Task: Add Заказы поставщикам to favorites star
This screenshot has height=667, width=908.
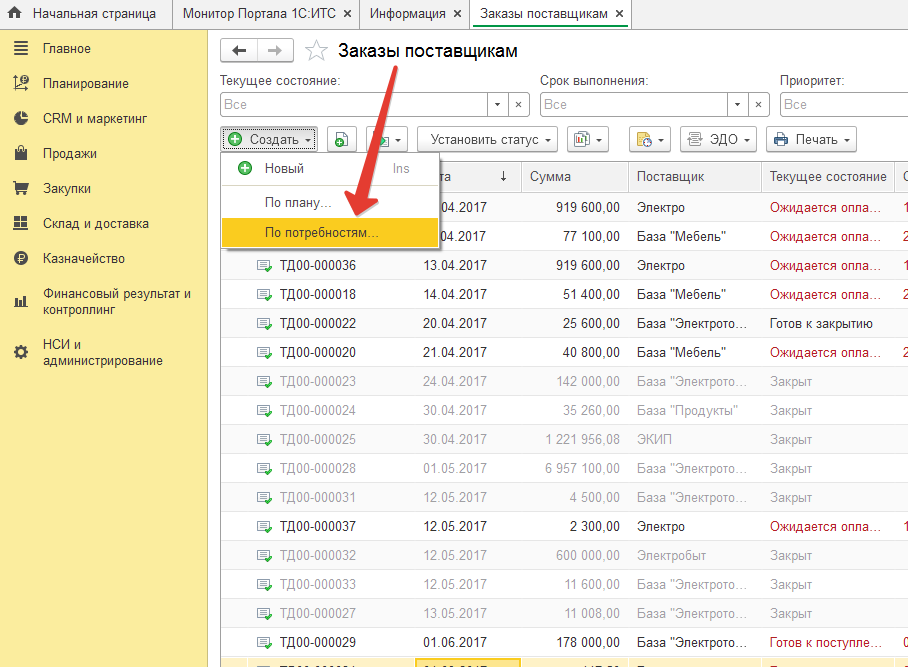Action: pyautogui.click(x=316, y=51)
